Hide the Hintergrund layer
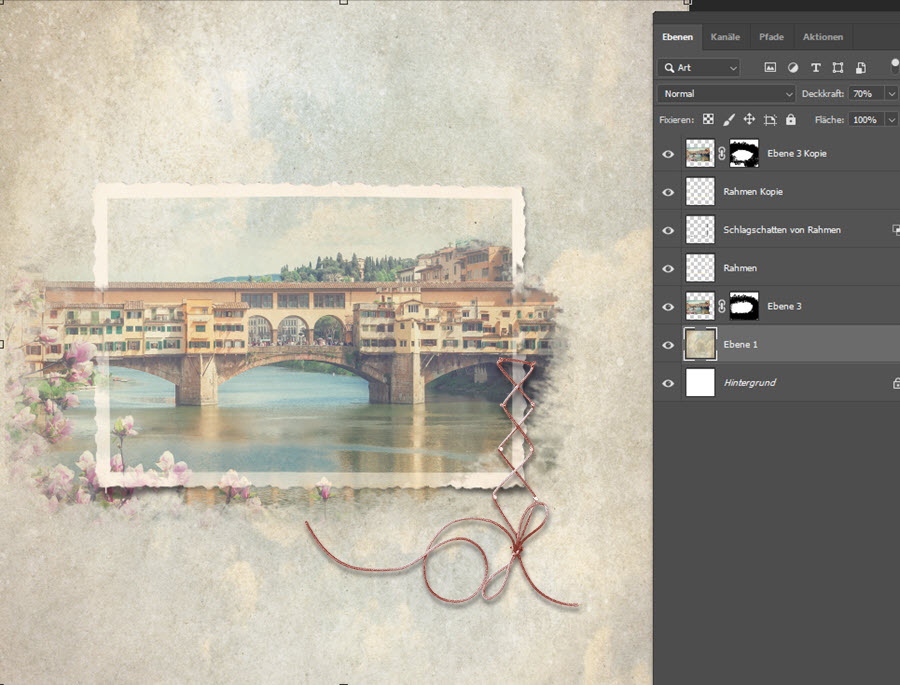Image resolution: width=900 pixels, height=685 pixels. point(668,383)
